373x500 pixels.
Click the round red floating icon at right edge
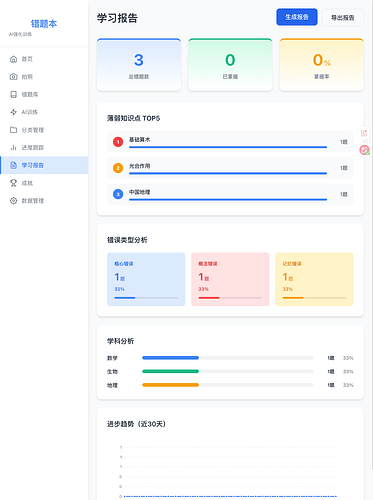point(364,150)
